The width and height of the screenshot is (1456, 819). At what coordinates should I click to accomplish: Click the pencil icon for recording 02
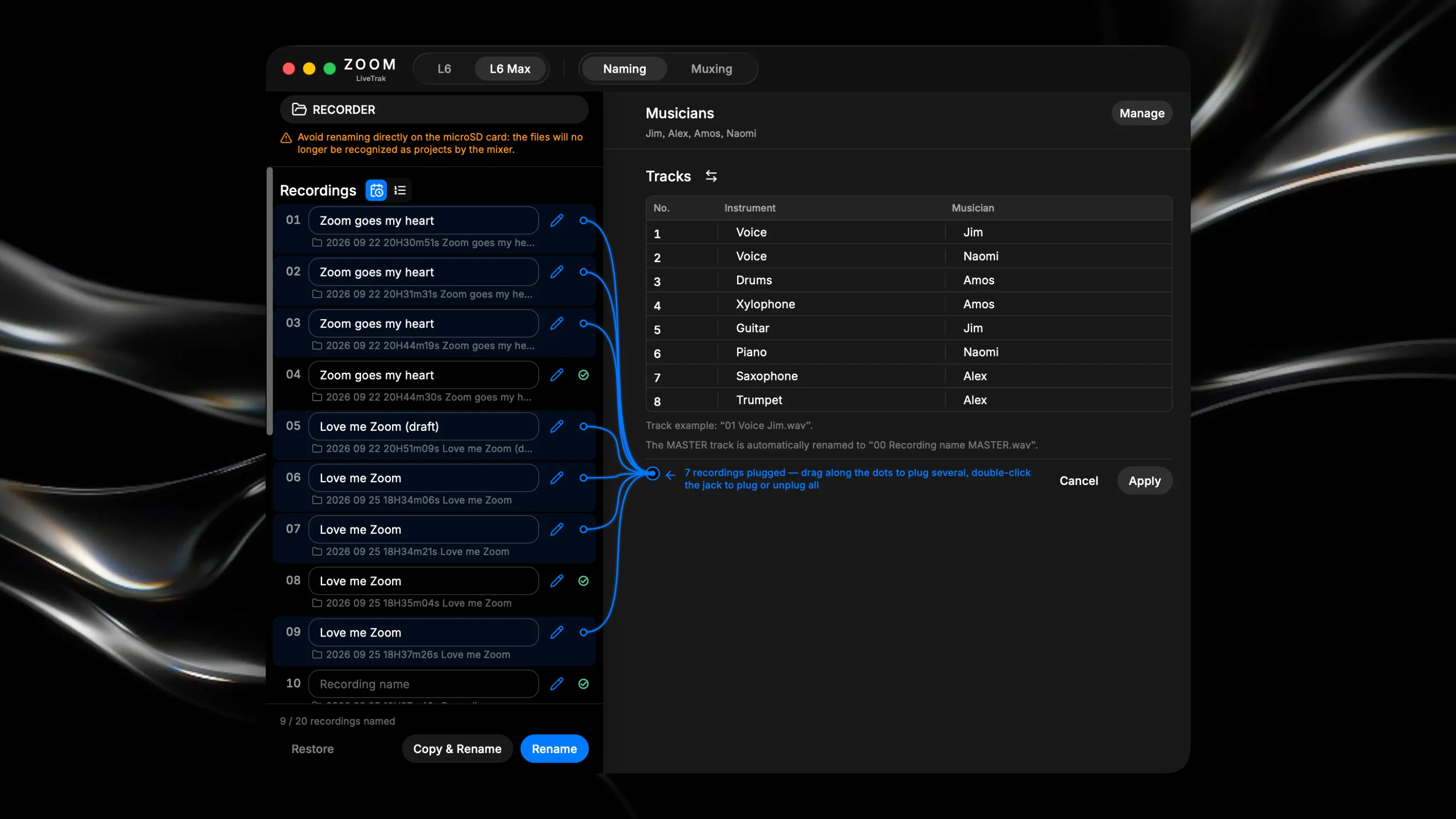pyautogui.click(x=557, y=272)
